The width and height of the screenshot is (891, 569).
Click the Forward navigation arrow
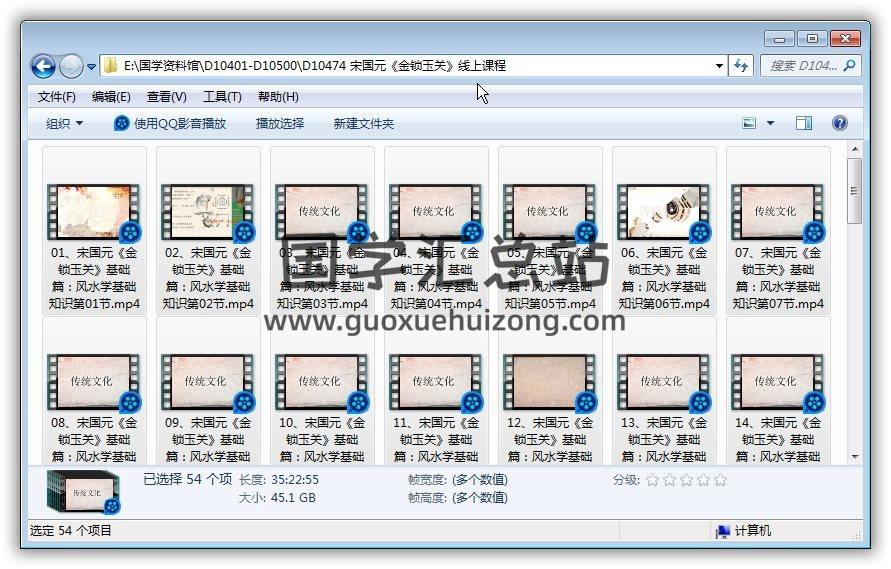tap(71, 67)
